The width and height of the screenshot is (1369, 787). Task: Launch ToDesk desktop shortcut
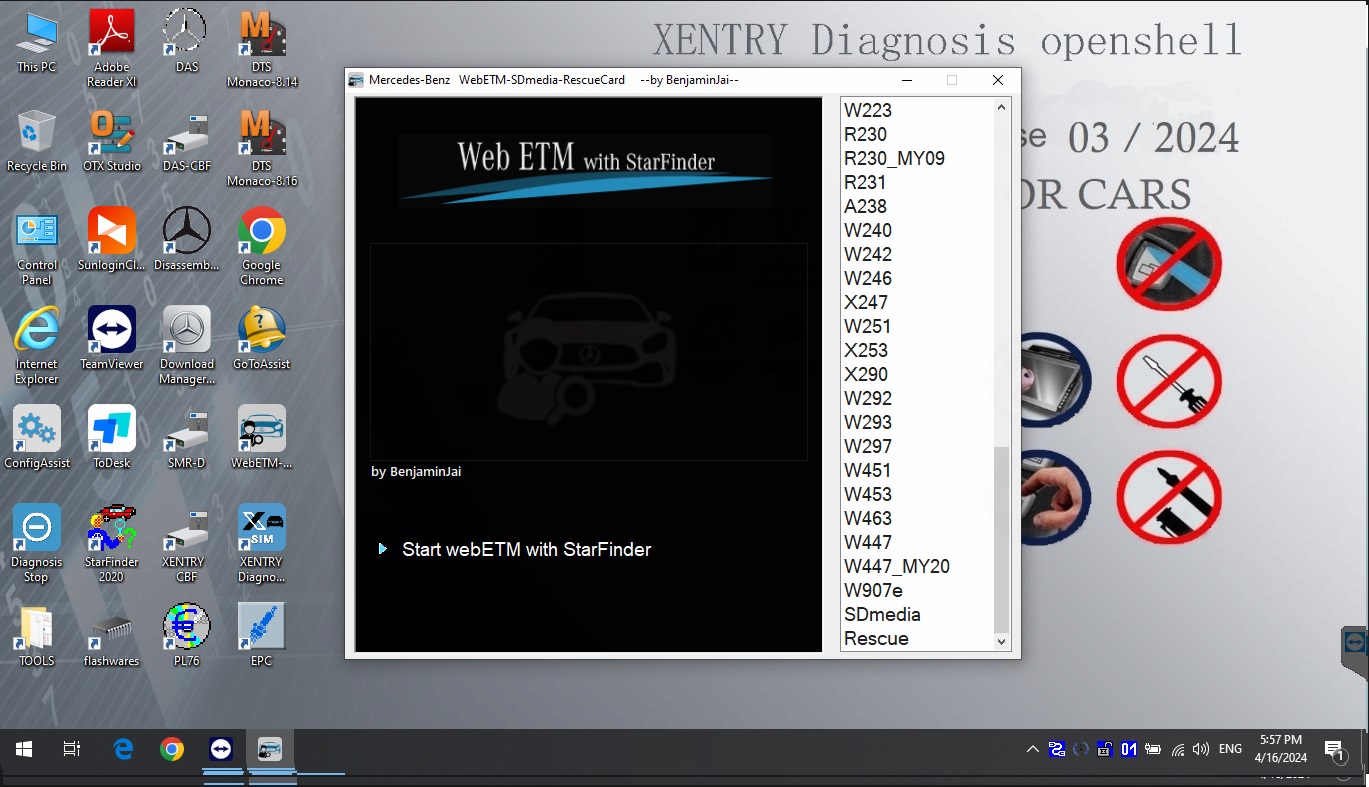click(x=112, y=437)
